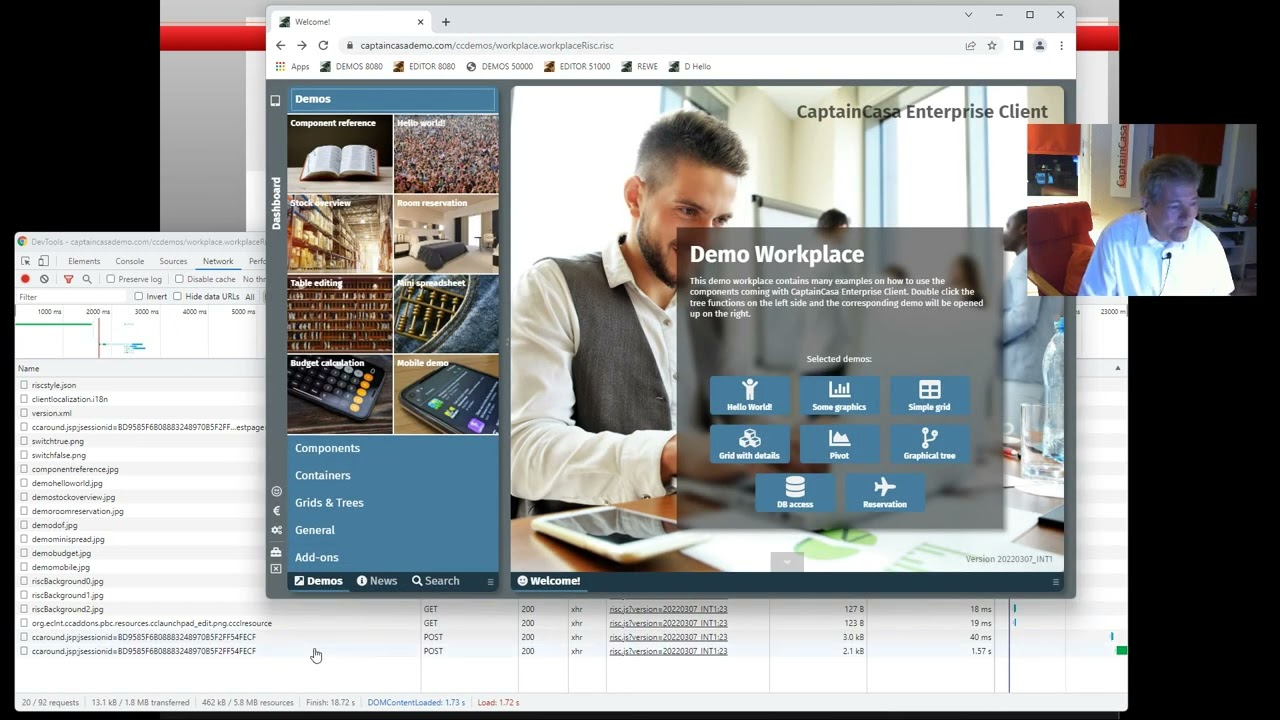Open the Apps bookmarks shortcut
The height and width of the screenshot is (720, 1280).
point(293,67)
